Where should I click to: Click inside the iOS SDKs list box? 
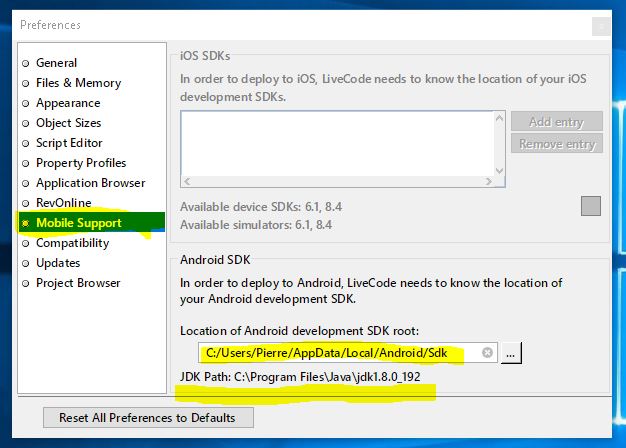coord(337,144)
